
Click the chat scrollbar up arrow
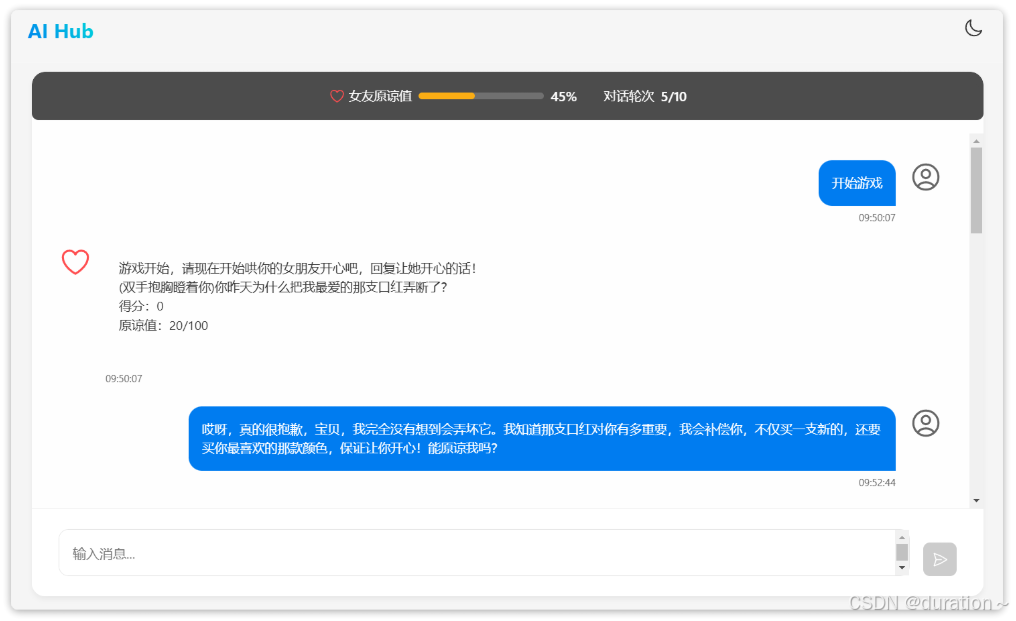coord(976,141)
